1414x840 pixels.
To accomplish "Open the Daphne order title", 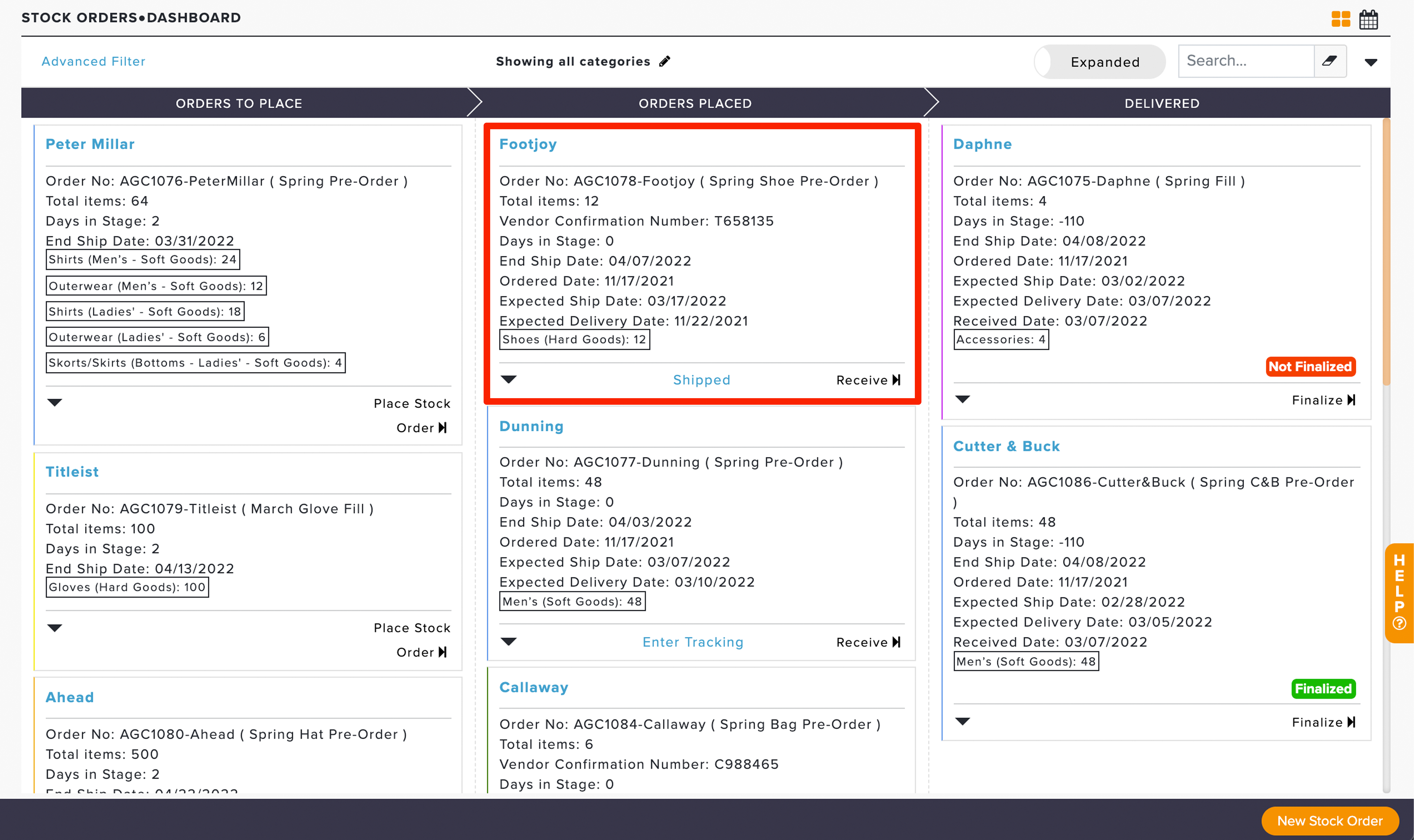I will [x=982, y=144].
